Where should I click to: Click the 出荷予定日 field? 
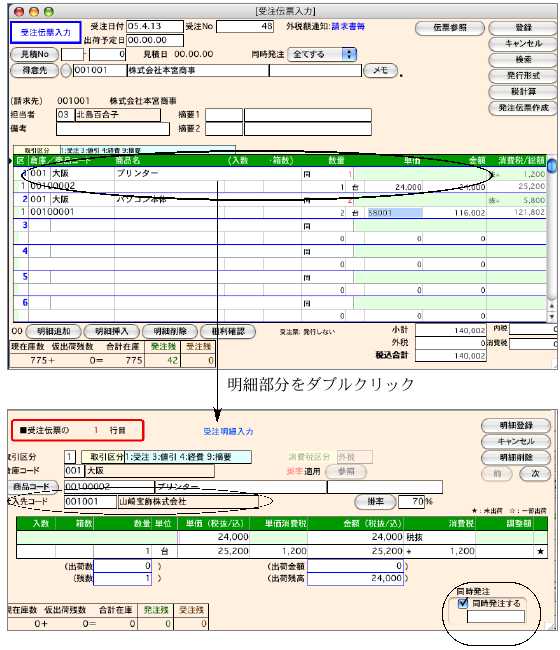click(155, 40)
